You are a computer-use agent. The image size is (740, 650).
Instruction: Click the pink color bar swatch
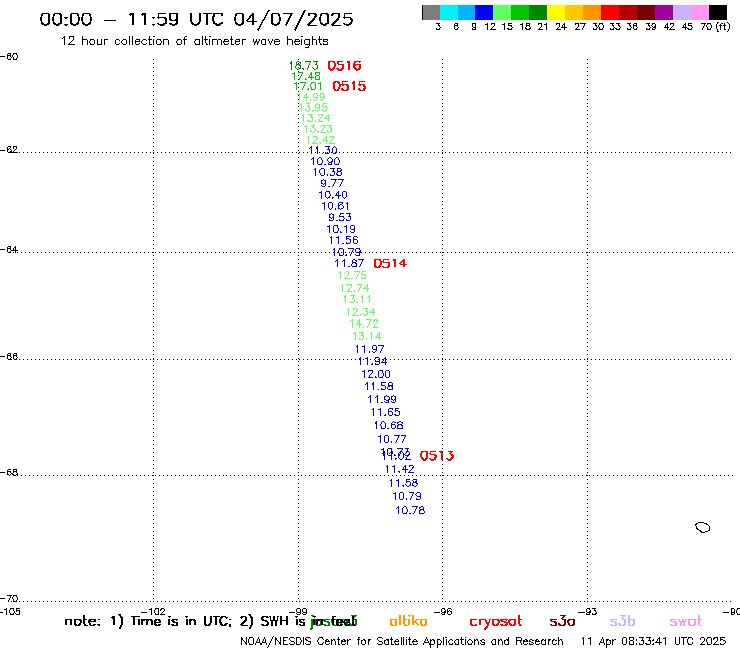point(699,12)
